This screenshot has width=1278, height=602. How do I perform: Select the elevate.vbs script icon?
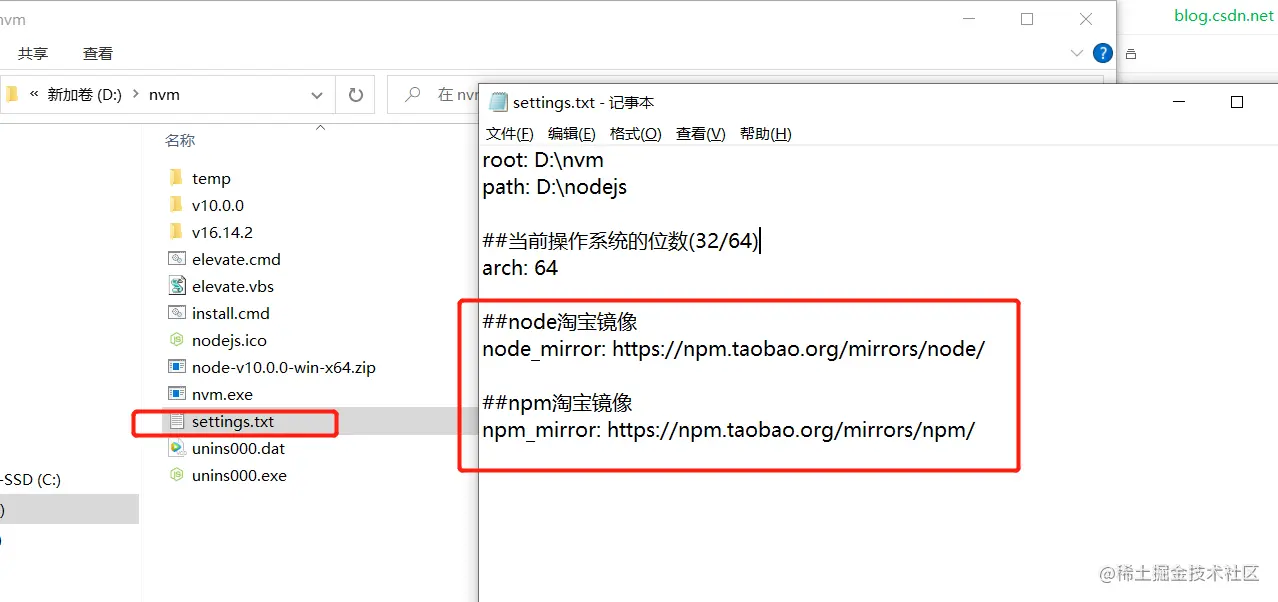pyautogui.click(x=174, y=285)
